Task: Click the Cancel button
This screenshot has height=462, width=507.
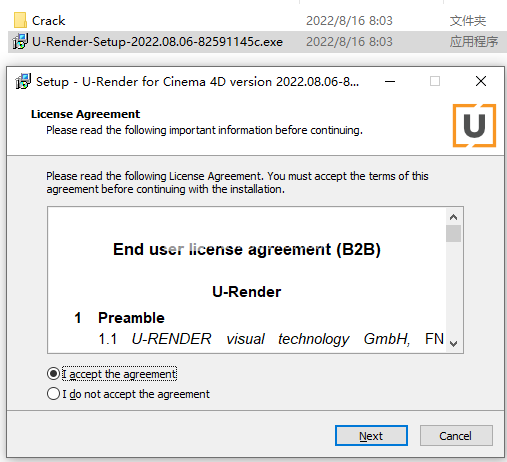Action: [456, 435]
